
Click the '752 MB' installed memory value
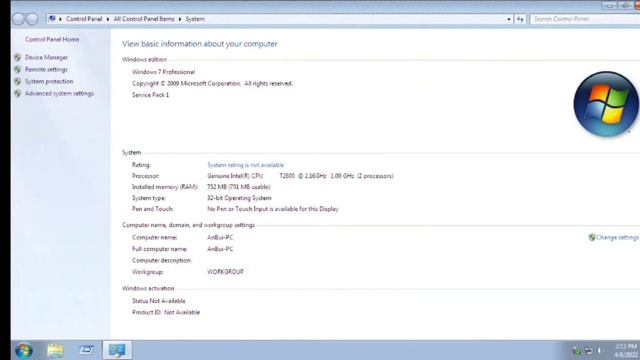click(238, 187)
